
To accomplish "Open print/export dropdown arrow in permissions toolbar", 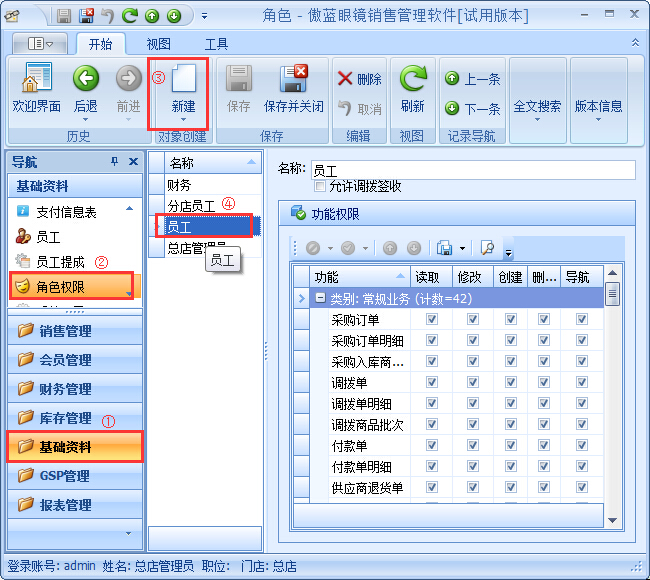I will [x=463, y=248].
